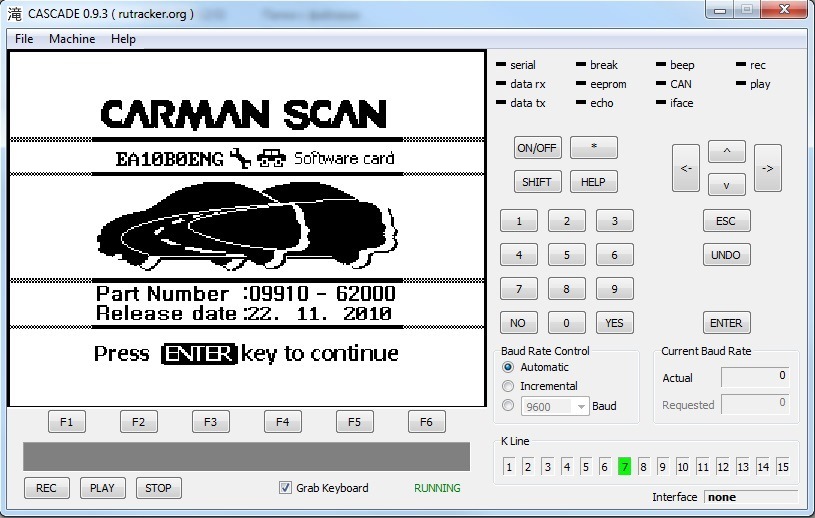Click the CASCADE app icon in title bar
Screen dimensions: 815x518
click(15, 14)
